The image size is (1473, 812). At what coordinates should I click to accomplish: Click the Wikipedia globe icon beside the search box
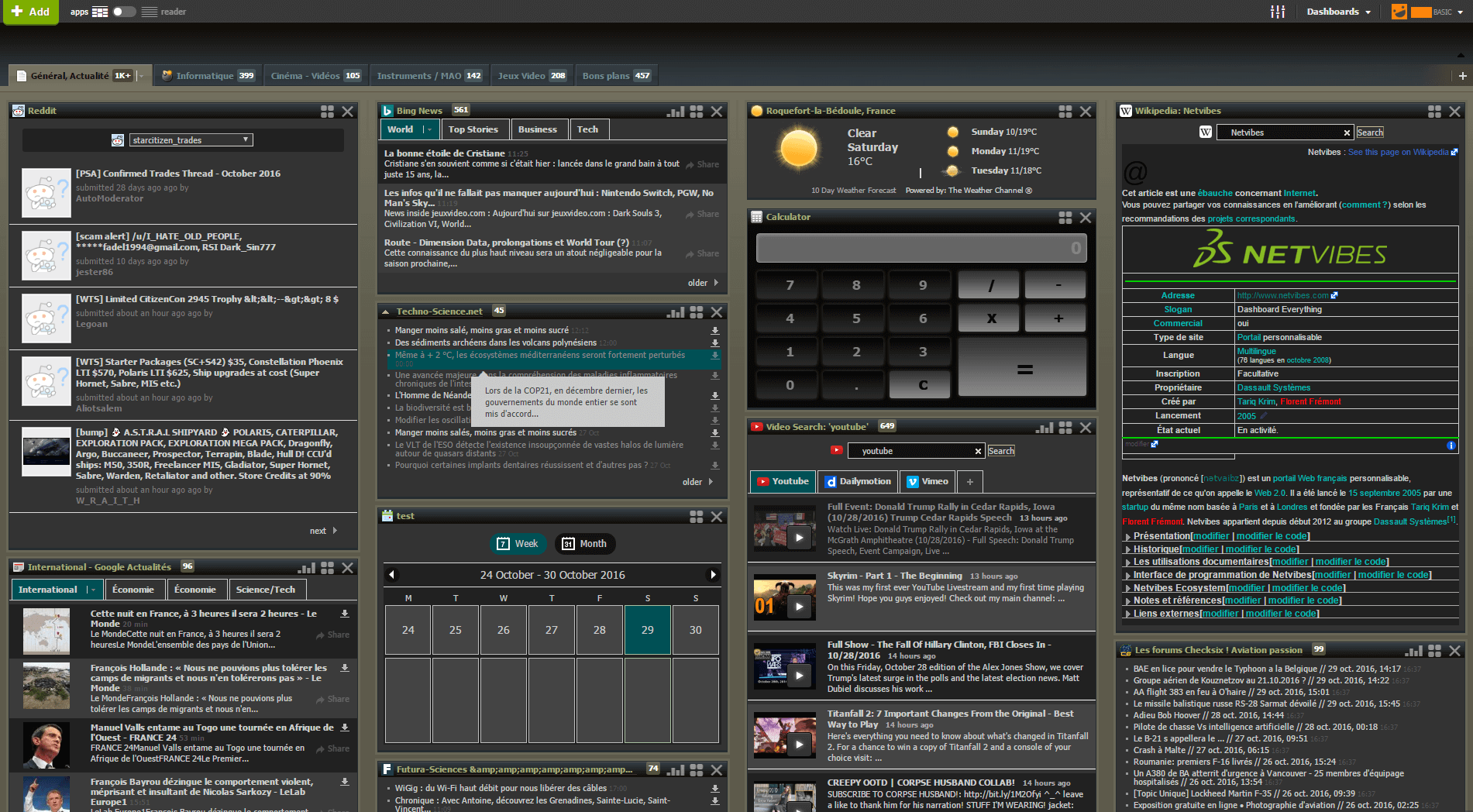coord(1205,132)
